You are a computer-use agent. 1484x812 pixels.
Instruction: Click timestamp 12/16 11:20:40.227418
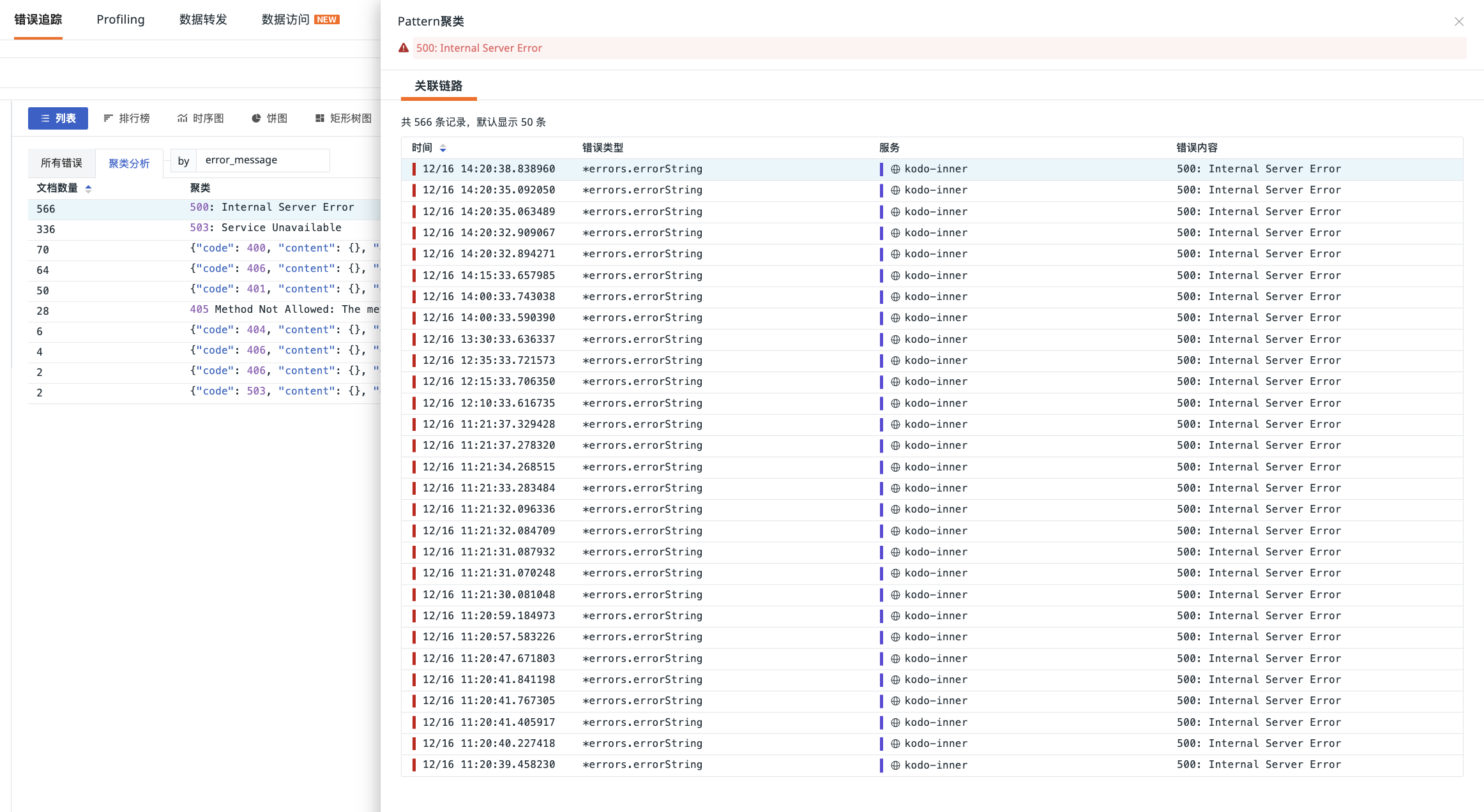tap(489, 744)
